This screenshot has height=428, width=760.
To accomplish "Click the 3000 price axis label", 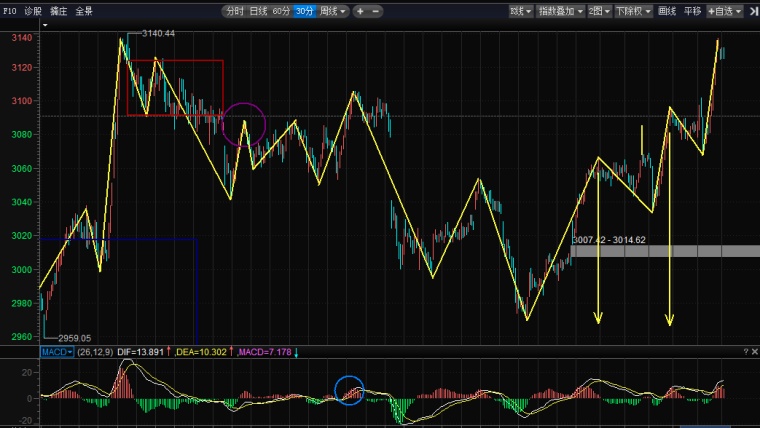I will [x=21, y=269].
